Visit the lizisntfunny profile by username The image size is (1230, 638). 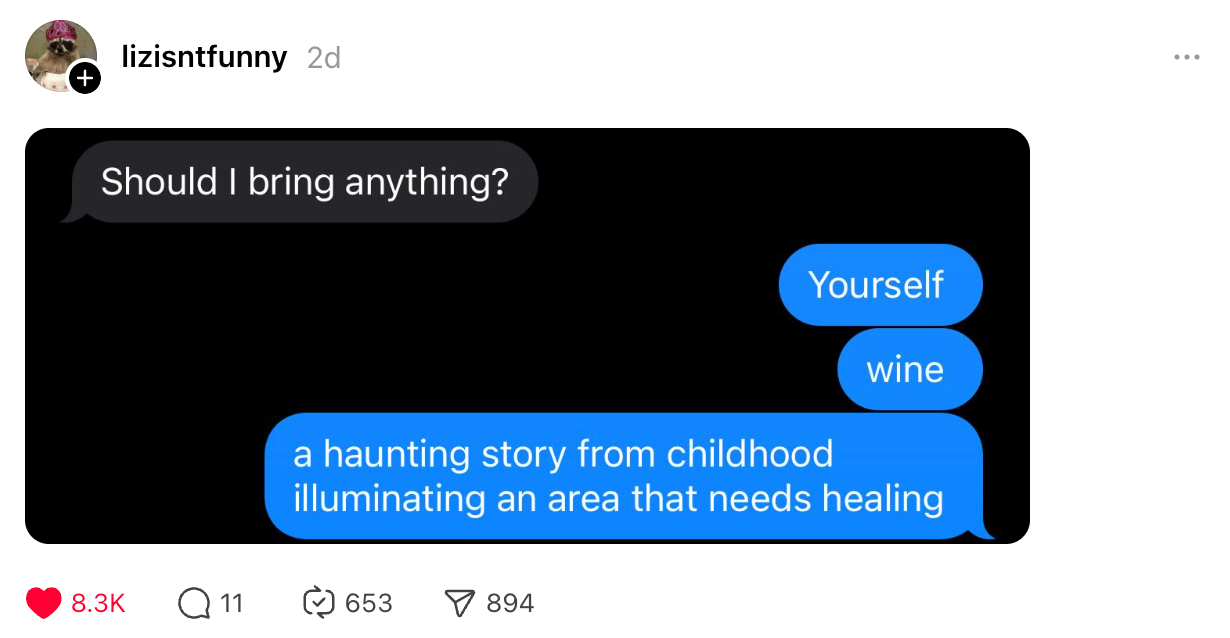click(204, 57)
